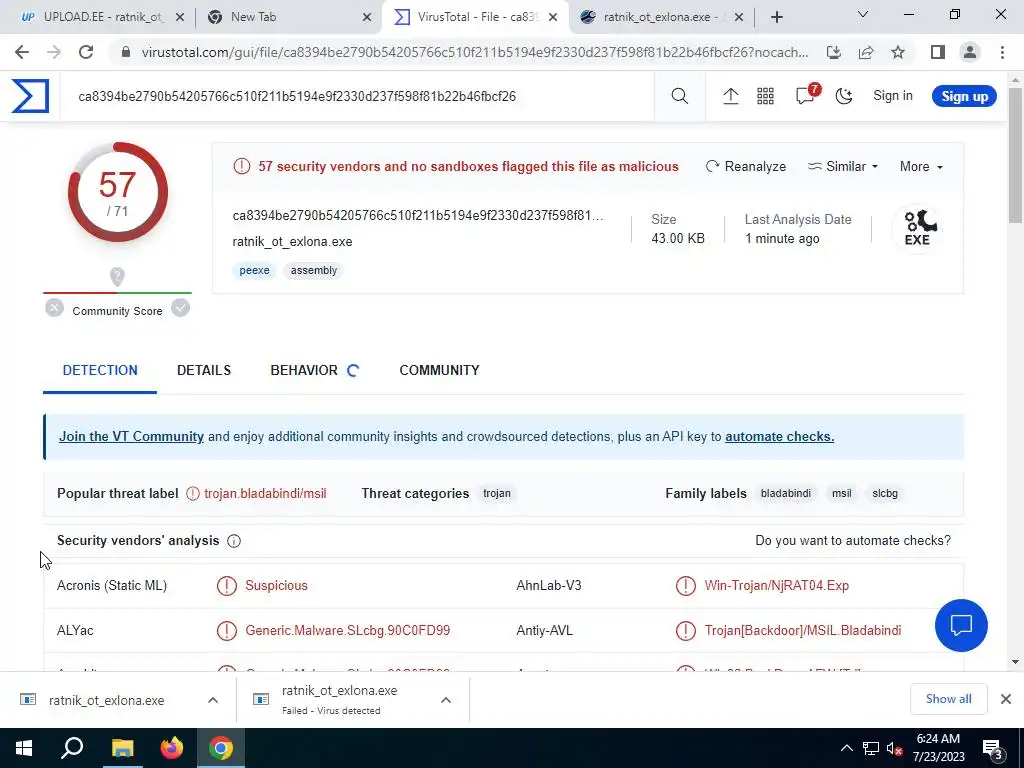This screenshot has width=1024, height=768.
Task: Click the bladabindi family label
Action: pyautogui.click(x=786, y=494)
